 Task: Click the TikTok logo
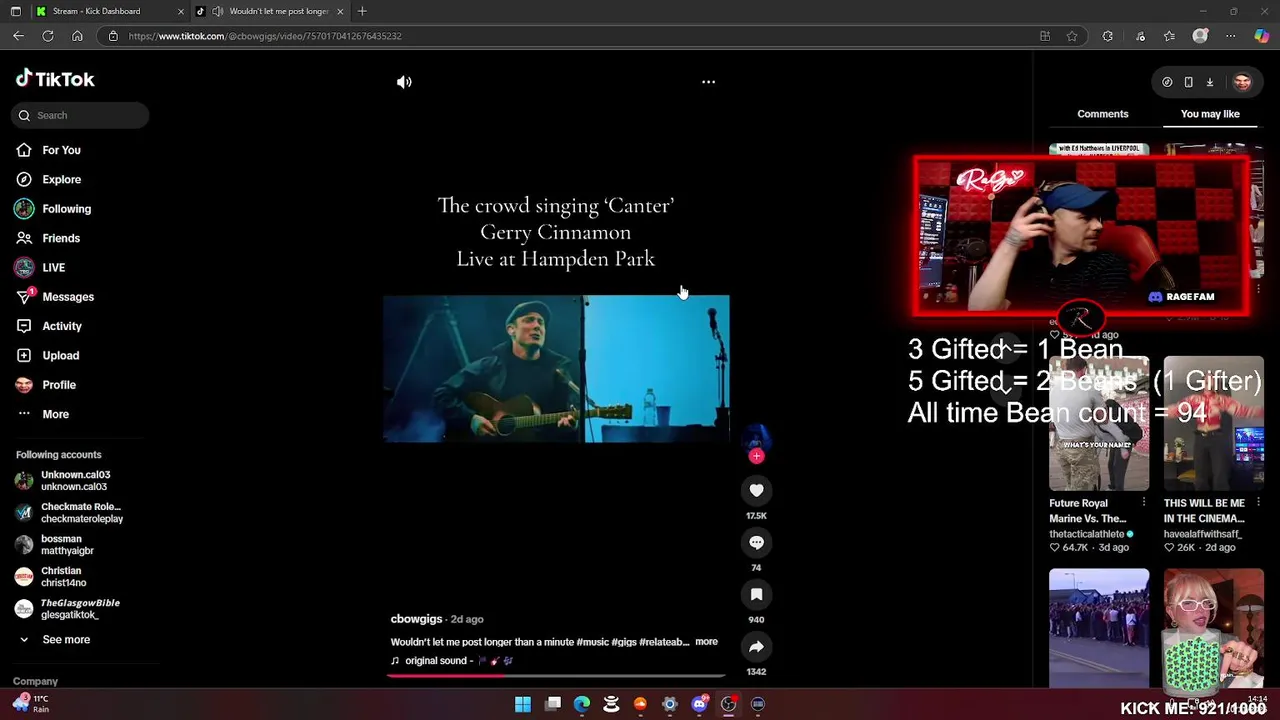(55, 79)
